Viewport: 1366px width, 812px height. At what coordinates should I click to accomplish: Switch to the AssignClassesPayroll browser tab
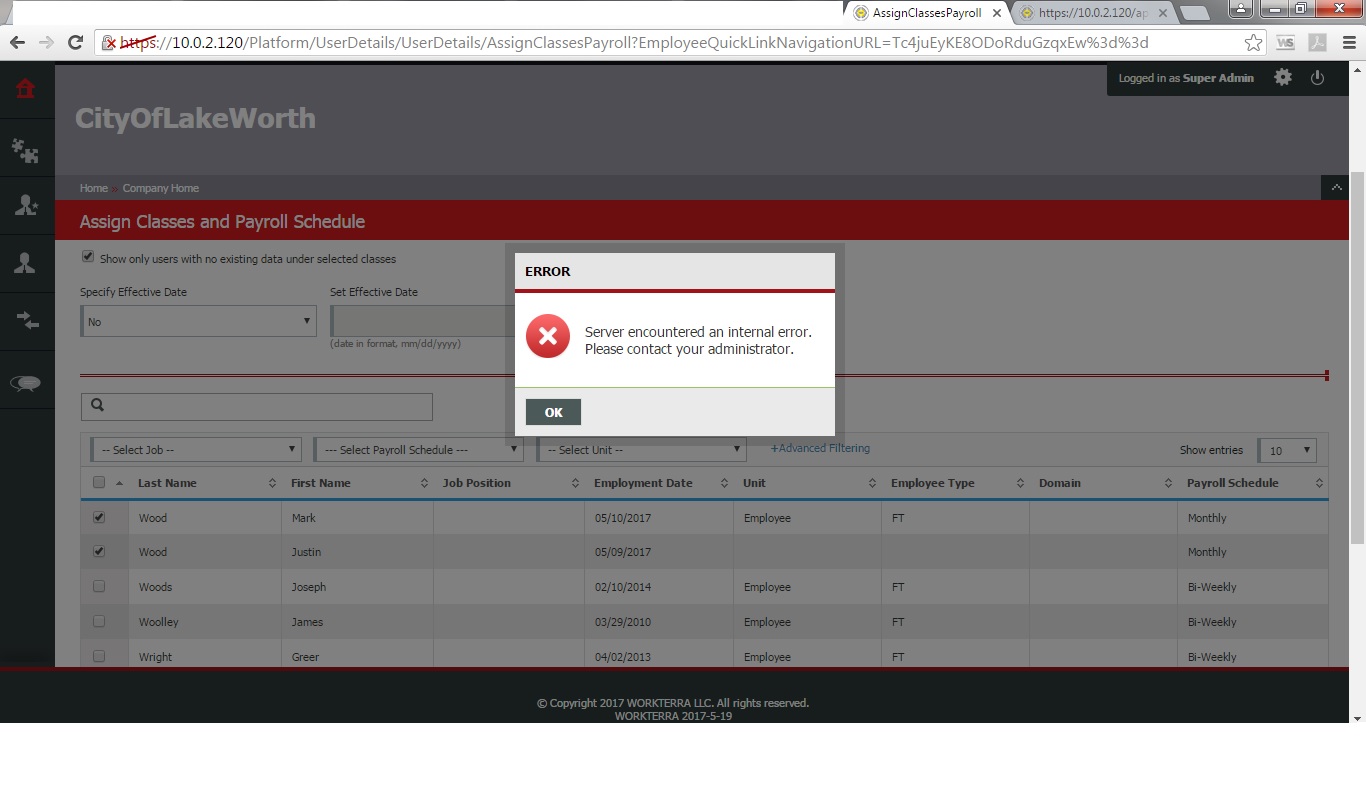click(x=926, y=13)
